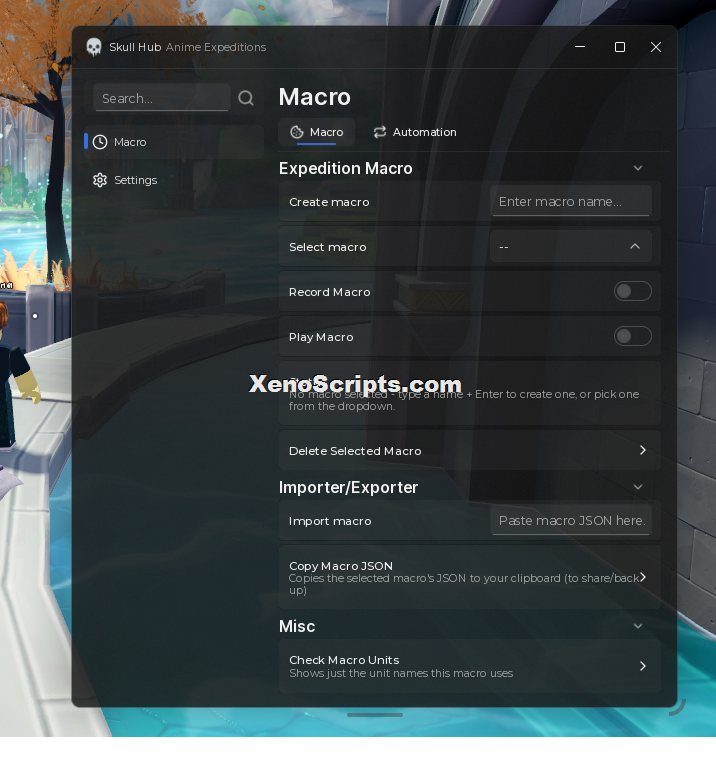
Task: Click the clock icon beside Macro in sidebar
Action: pyautogui.click(x=100, y=142)
